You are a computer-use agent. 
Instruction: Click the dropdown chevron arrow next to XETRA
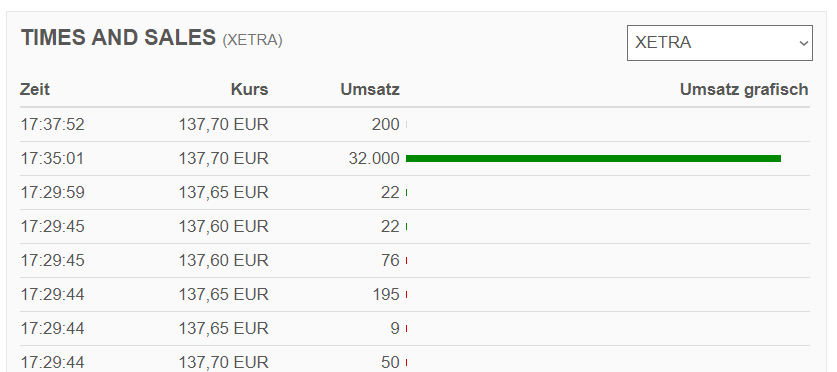pos(804,43)
